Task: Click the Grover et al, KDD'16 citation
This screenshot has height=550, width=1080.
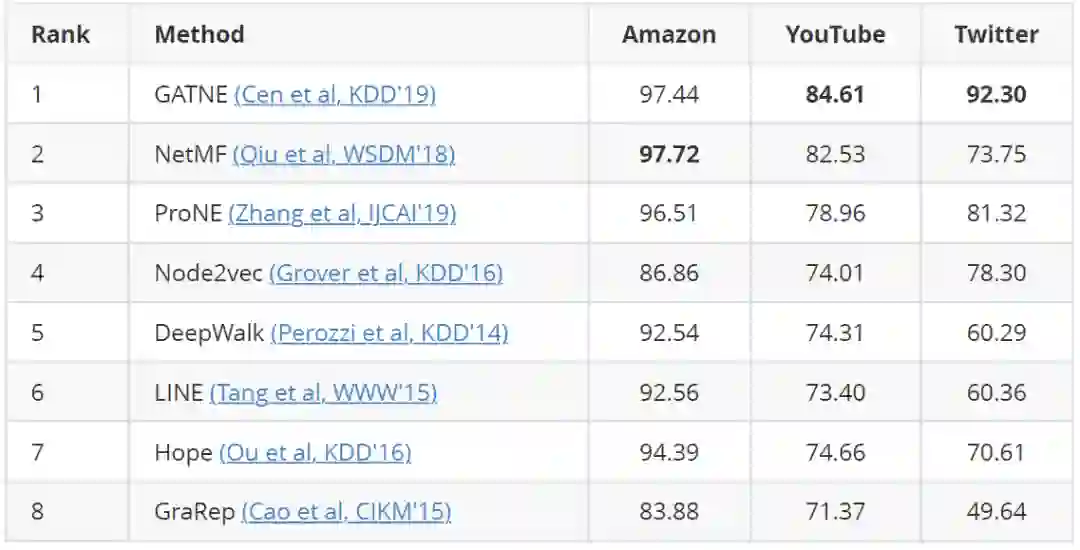Action: point(386,273)
